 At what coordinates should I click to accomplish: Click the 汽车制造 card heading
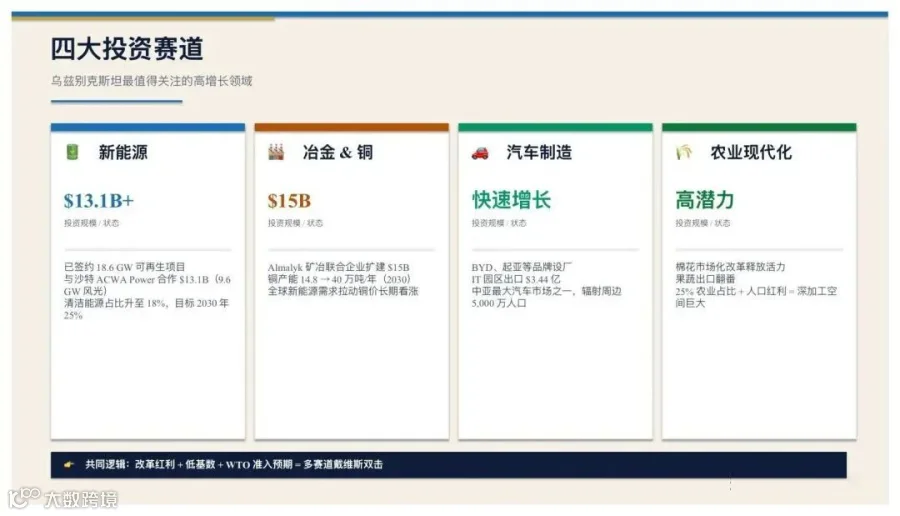pos(539,152)
